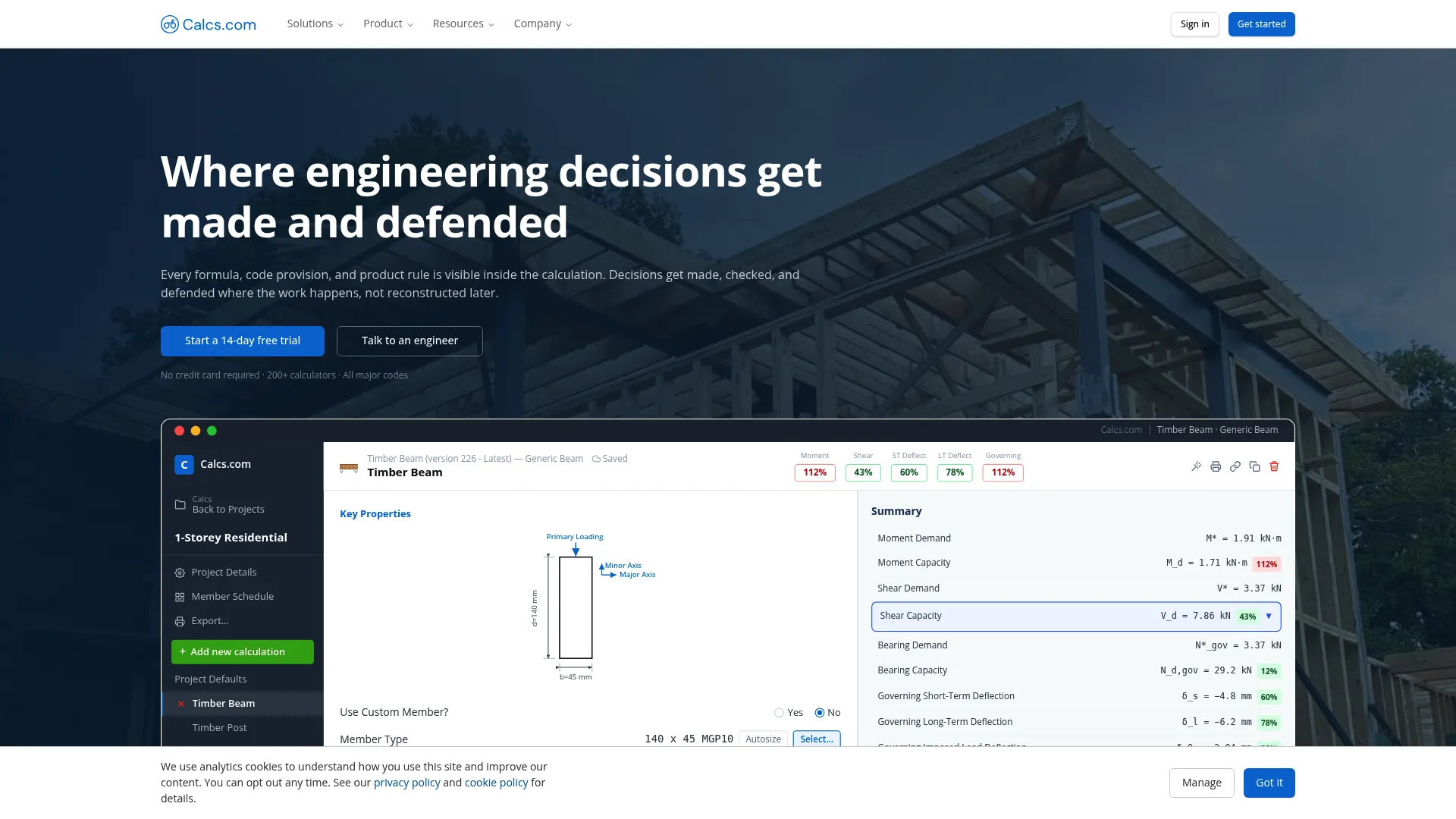Click the red X icon beside Timber Beam
Viewport: 1456px width, 819px height.
pos(181,704)
